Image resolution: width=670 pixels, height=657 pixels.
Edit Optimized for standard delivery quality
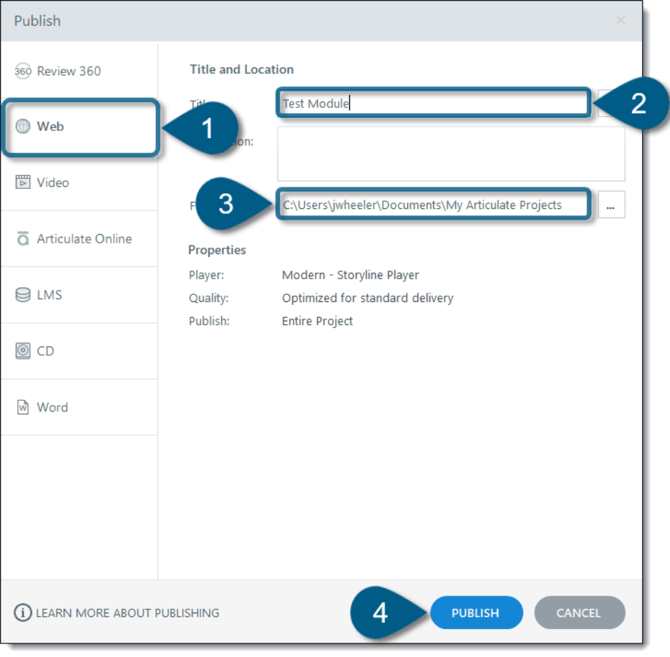tap(367, 298)
